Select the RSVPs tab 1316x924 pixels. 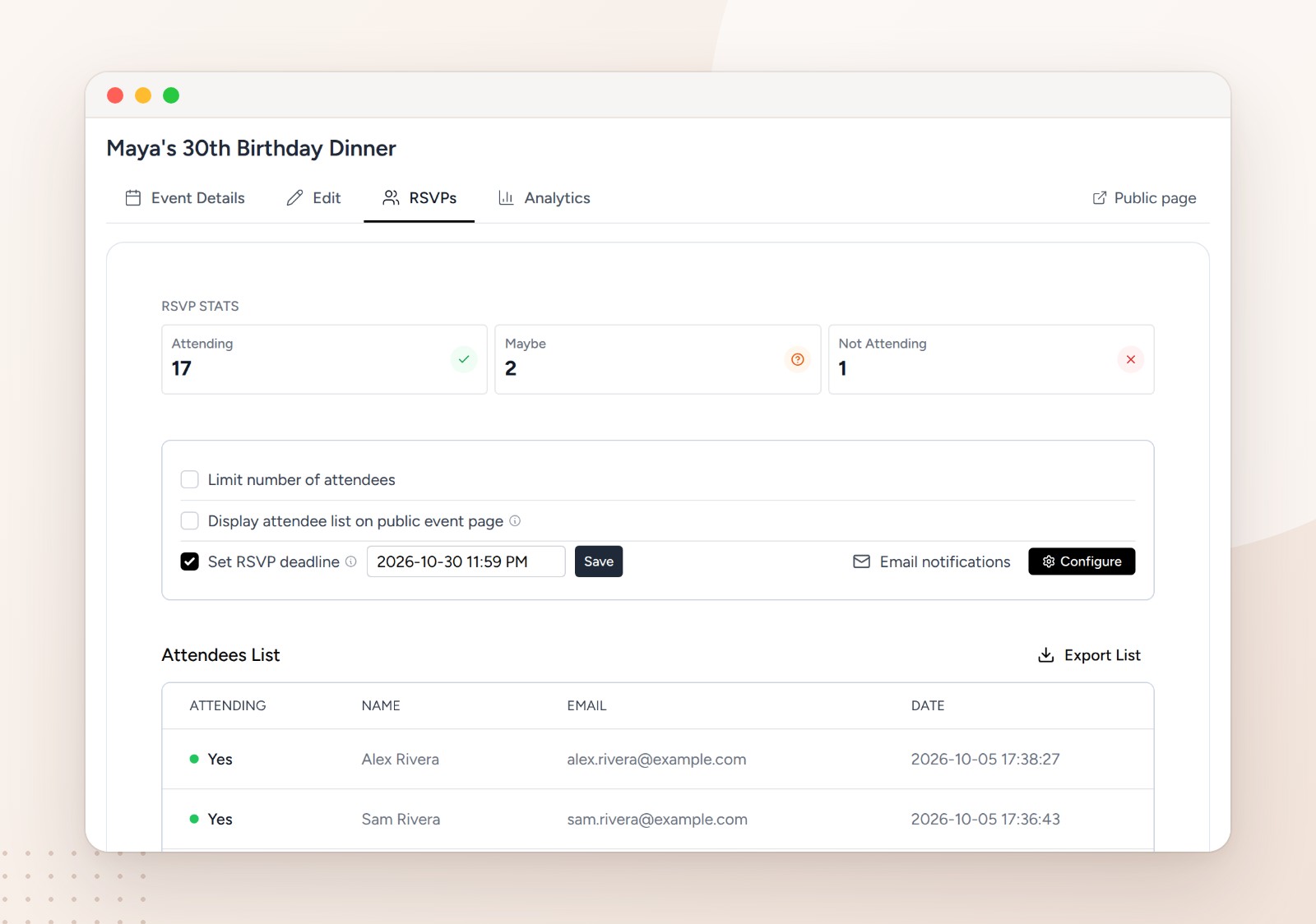pos(419,198)
